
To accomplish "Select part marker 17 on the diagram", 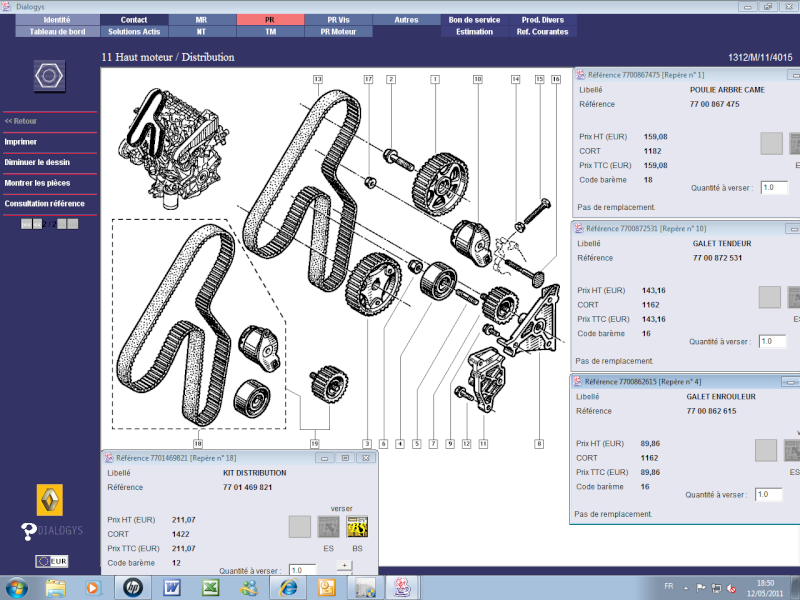I will [x=368, y=79].
